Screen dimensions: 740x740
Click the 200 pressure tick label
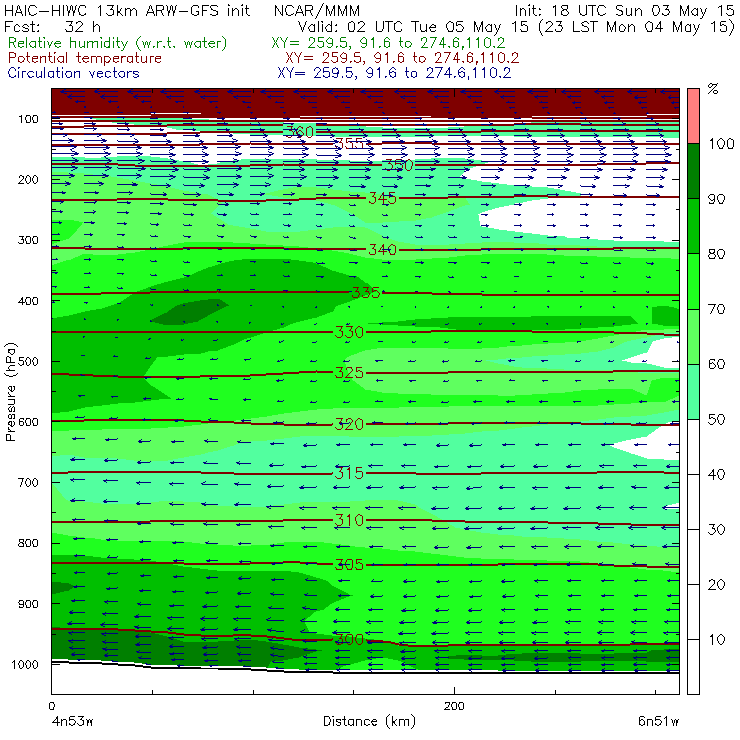[x=28, y=179]
